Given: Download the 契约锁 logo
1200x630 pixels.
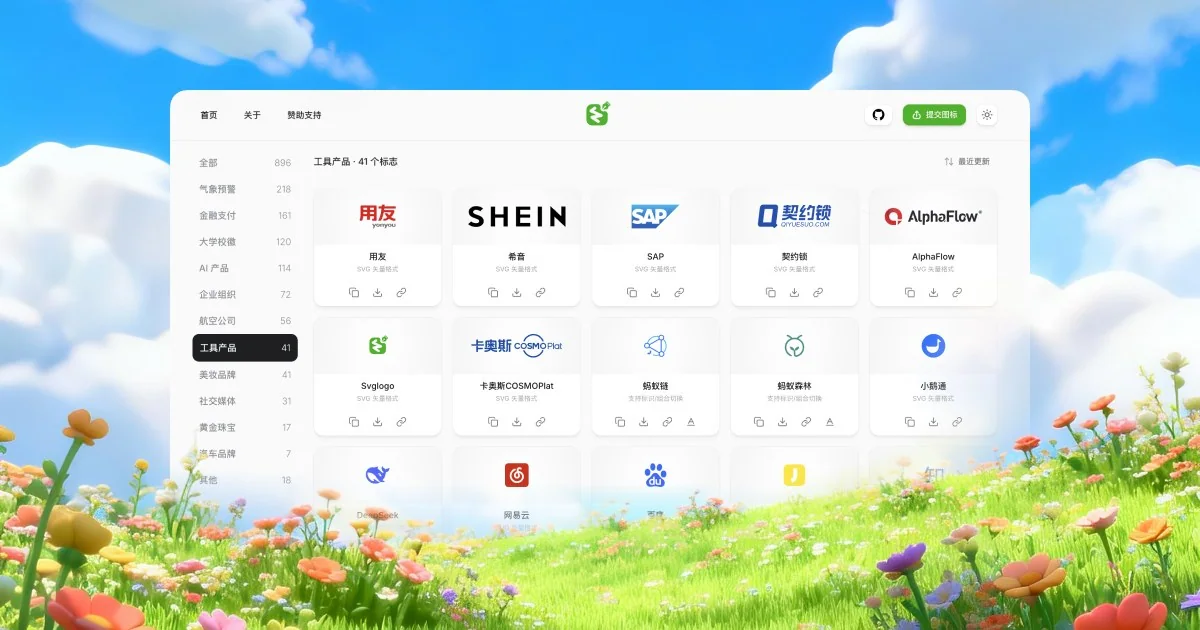Looking at the screenshot, I should pyautogui.click(x=794, y=292).
